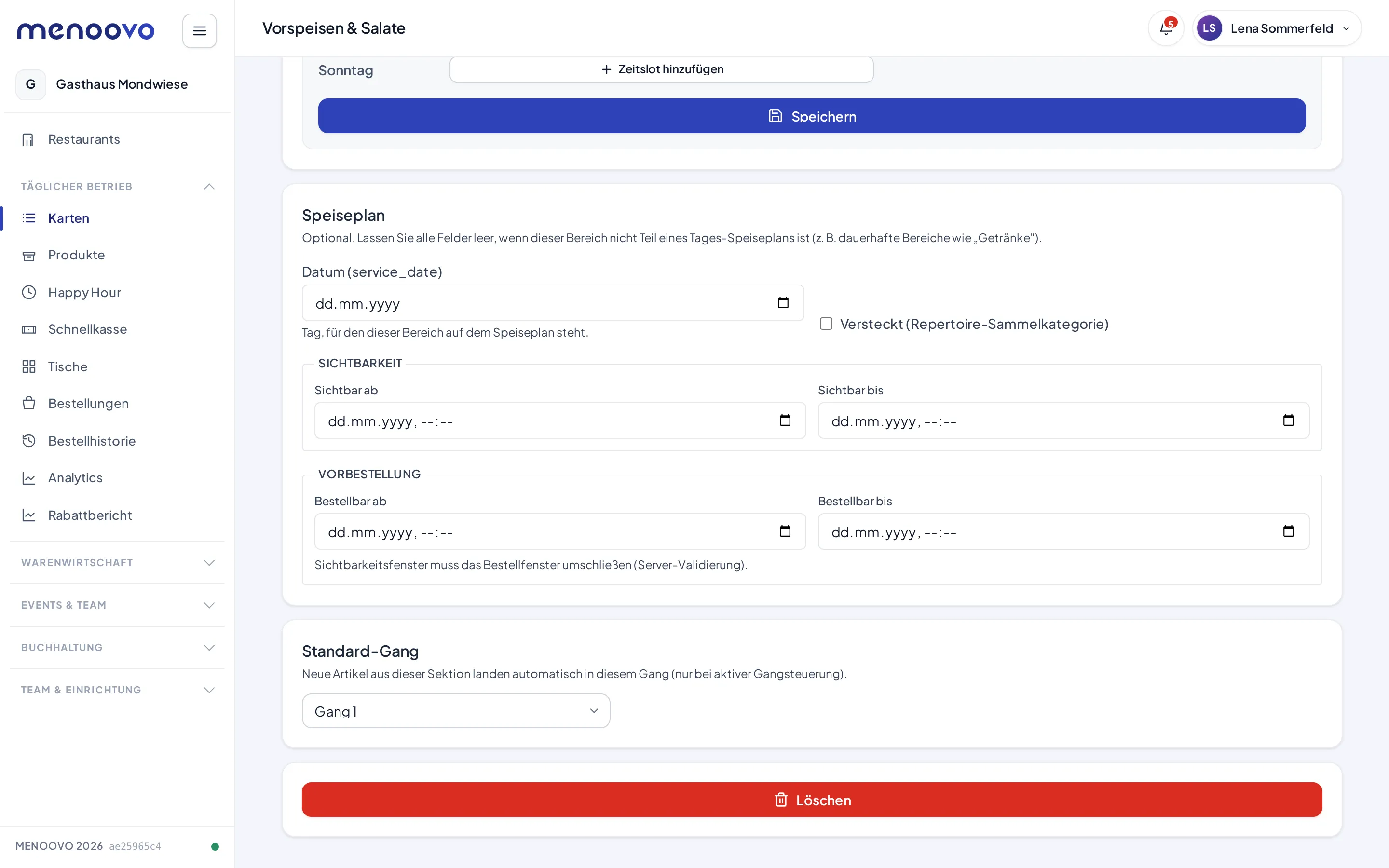Click the Sichtbar bis date-time field
The width and height of the screenshot is (1389, 868).
tap(1063, 421)
